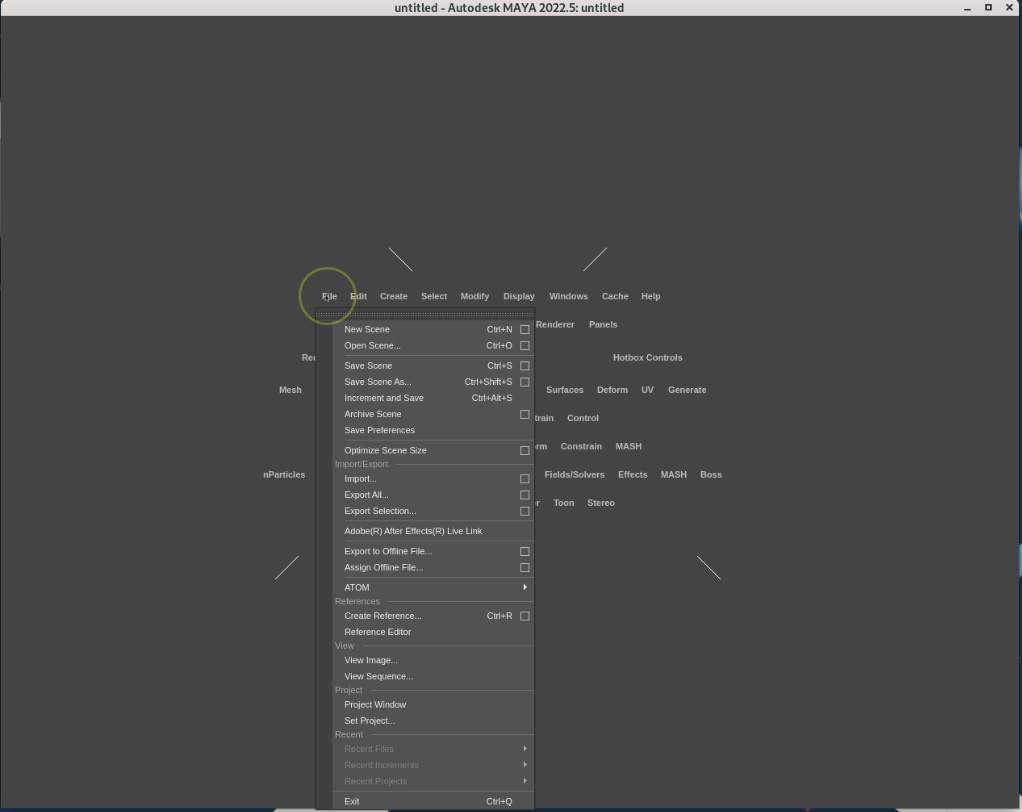The height and width of the screenshot is (812, 1022).
Task: Open option box for New Scene
Action: click(525, 330)
